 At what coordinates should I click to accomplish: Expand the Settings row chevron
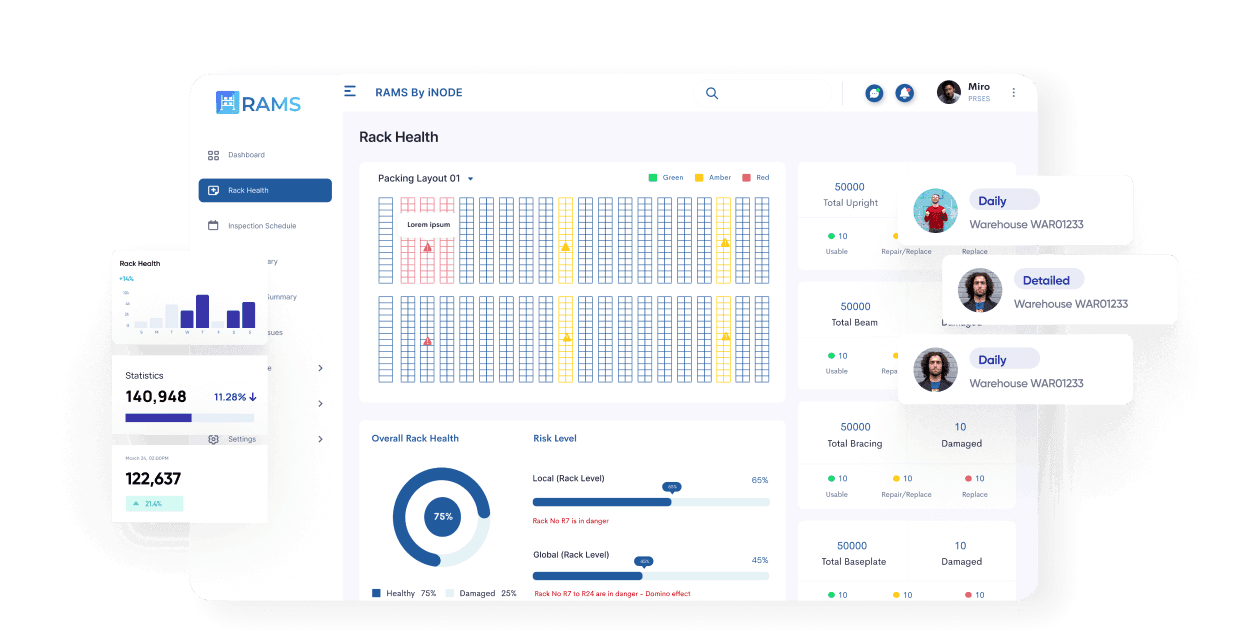click(x=320, y=439)
